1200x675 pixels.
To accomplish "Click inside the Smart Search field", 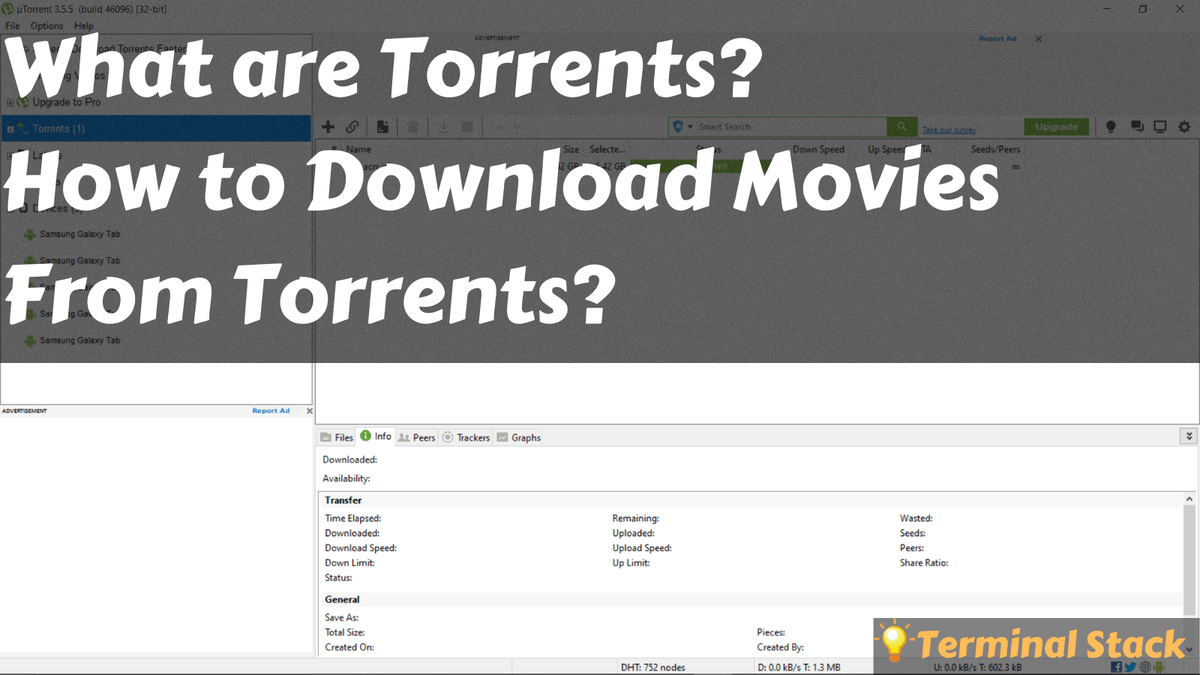I will pyautogui.click(x=790, y=127).
